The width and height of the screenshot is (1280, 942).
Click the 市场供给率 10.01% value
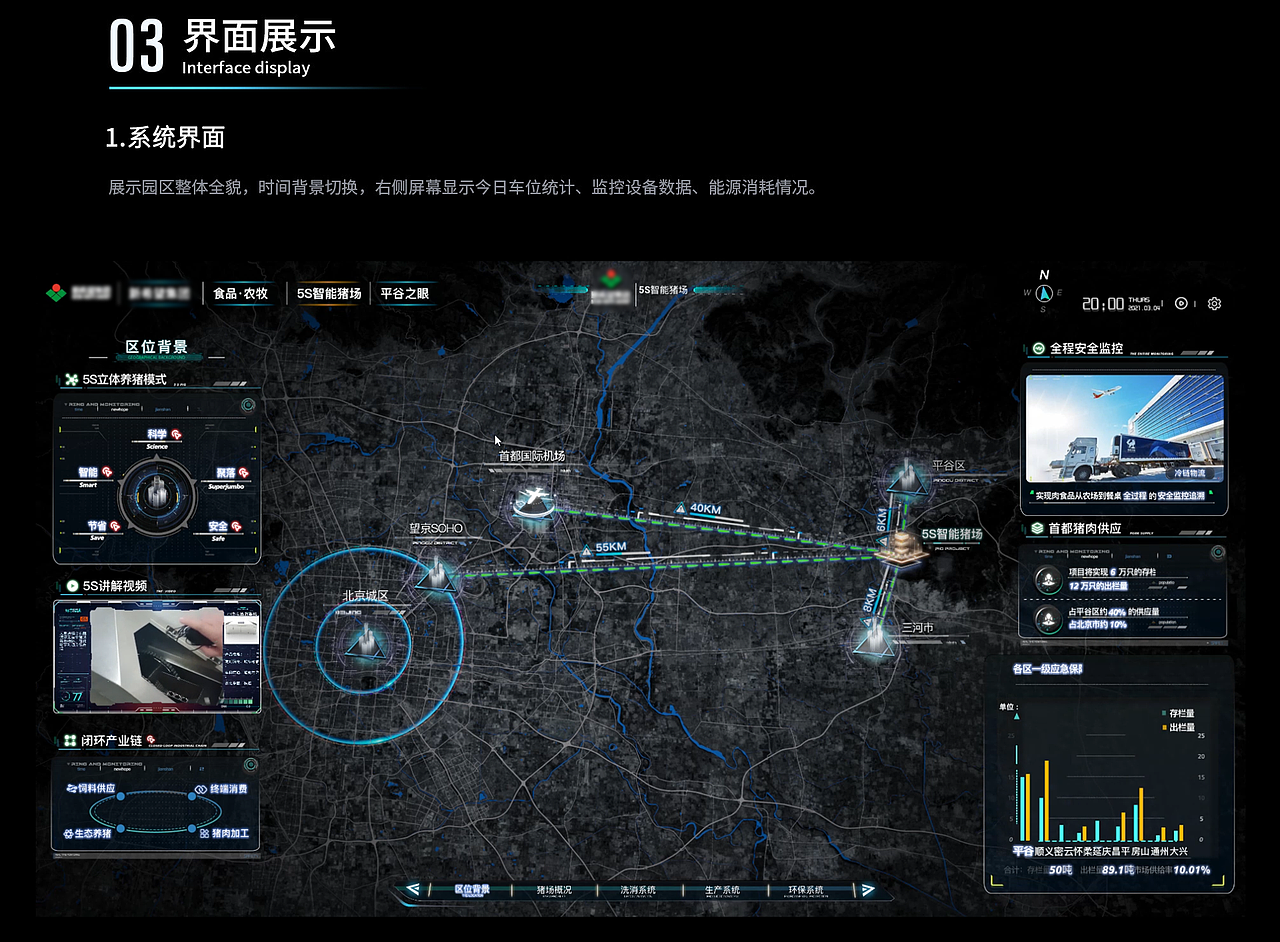click(x=1191, y=870)
